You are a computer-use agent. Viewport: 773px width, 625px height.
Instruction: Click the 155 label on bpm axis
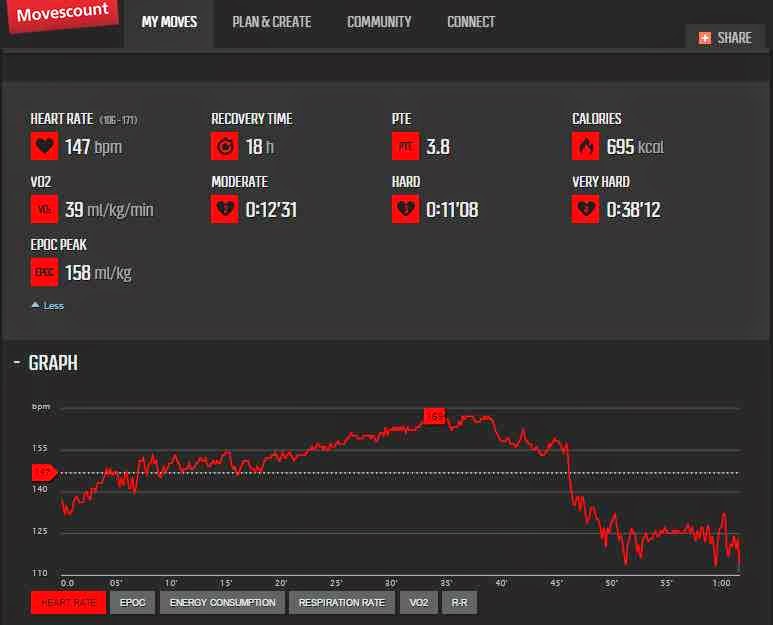[40, 448]
